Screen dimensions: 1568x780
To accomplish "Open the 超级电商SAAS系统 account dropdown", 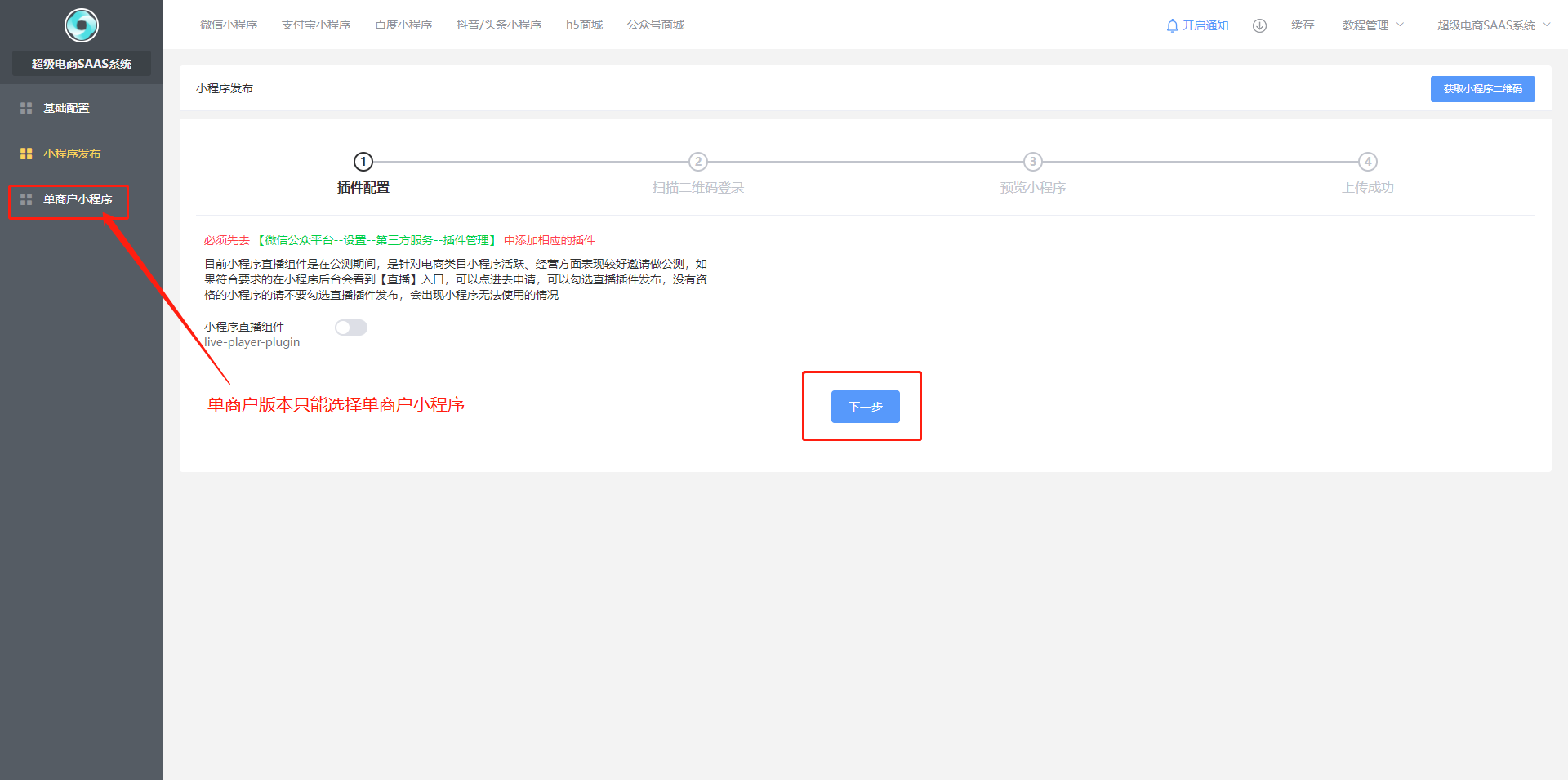I will point(1492,25).
